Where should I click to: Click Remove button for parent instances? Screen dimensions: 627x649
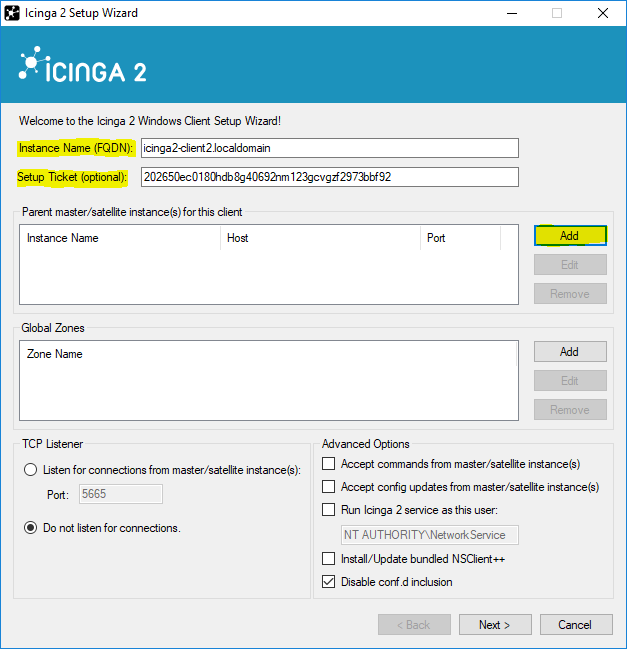[x=570, y=294]
